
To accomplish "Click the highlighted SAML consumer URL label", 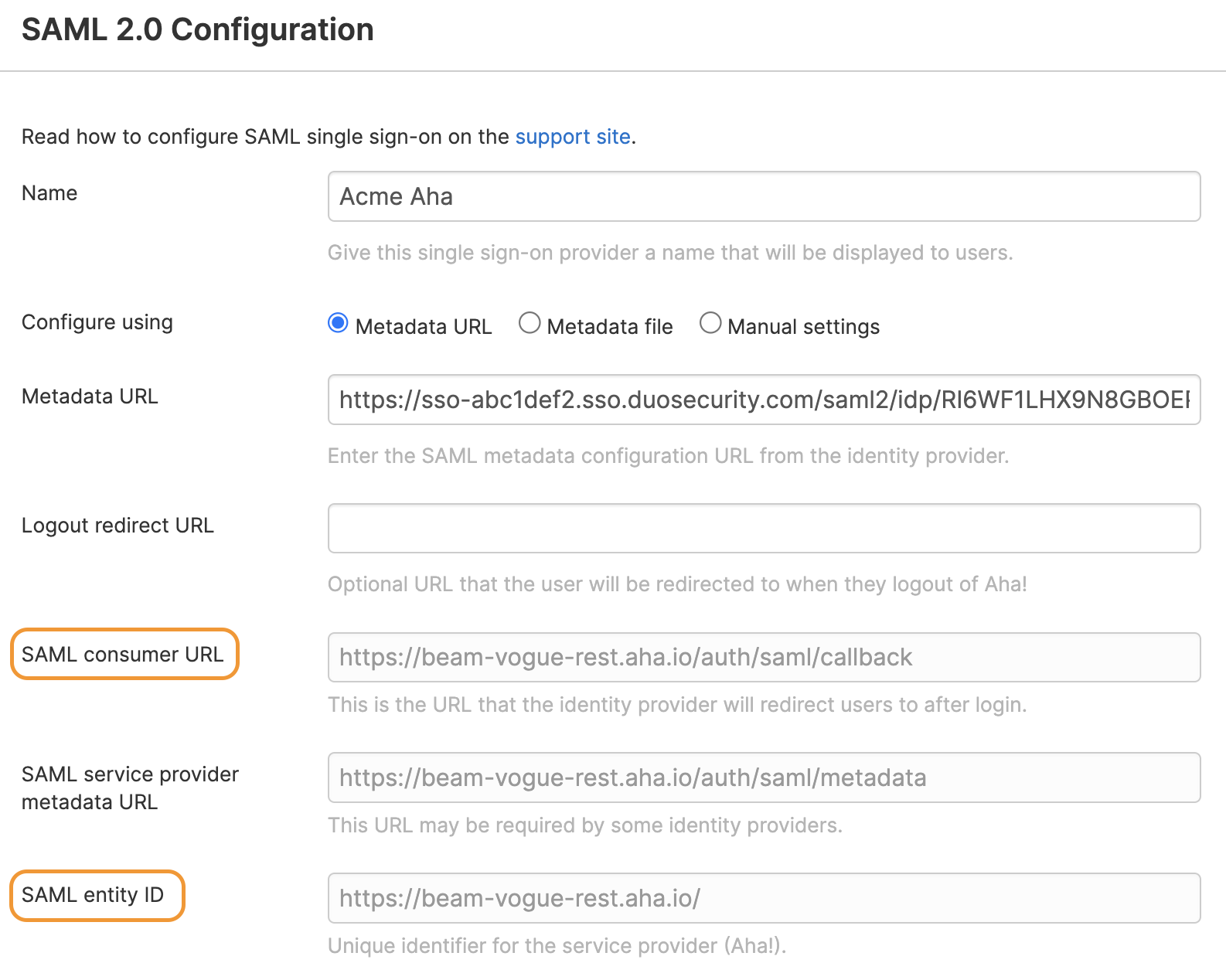I will click(x=124, y=655).
